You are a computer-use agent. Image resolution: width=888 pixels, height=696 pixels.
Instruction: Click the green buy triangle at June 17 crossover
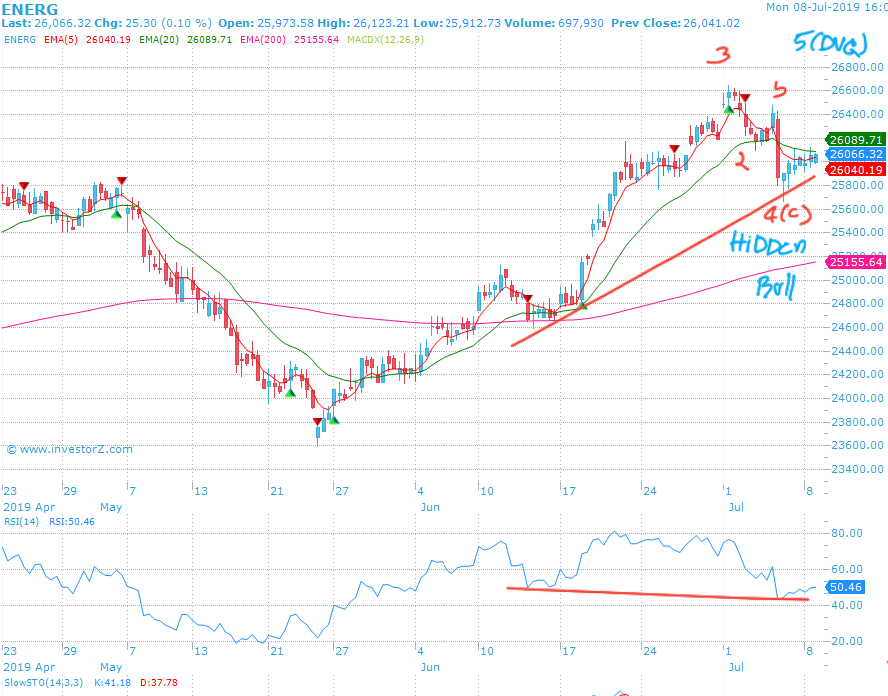tap(582, 306)
